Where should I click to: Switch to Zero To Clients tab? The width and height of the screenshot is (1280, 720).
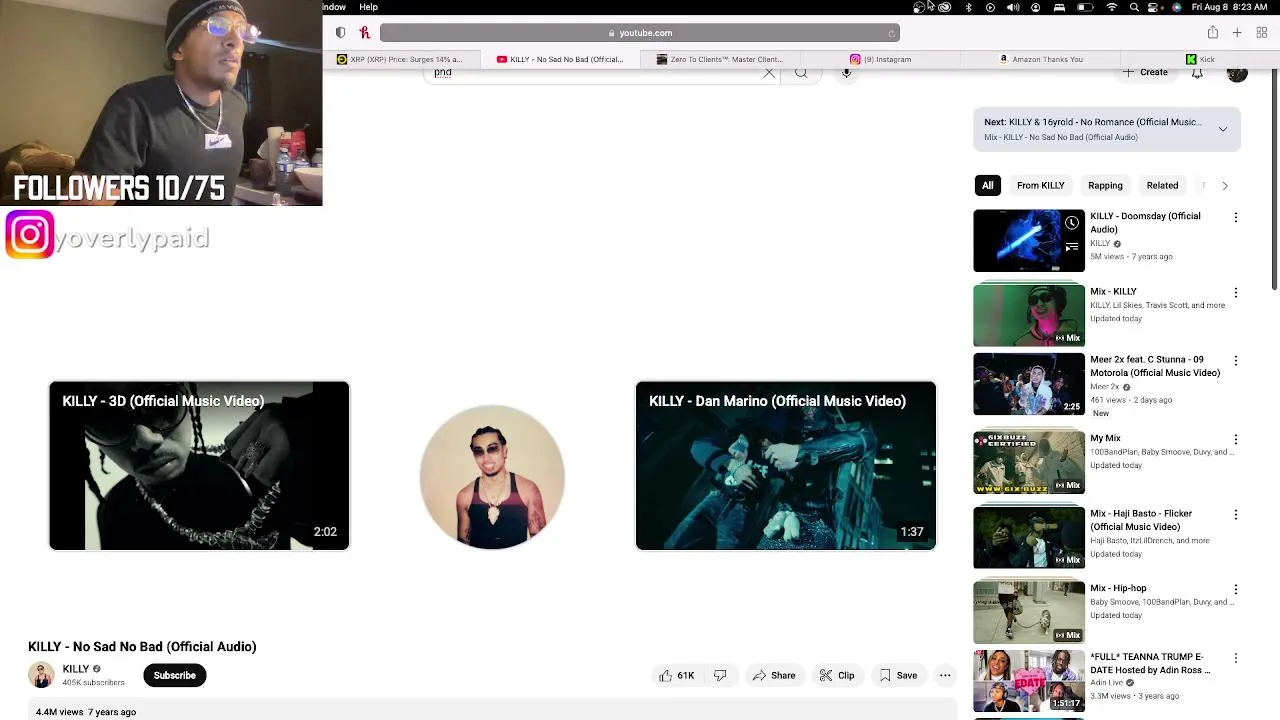[720, 59]
